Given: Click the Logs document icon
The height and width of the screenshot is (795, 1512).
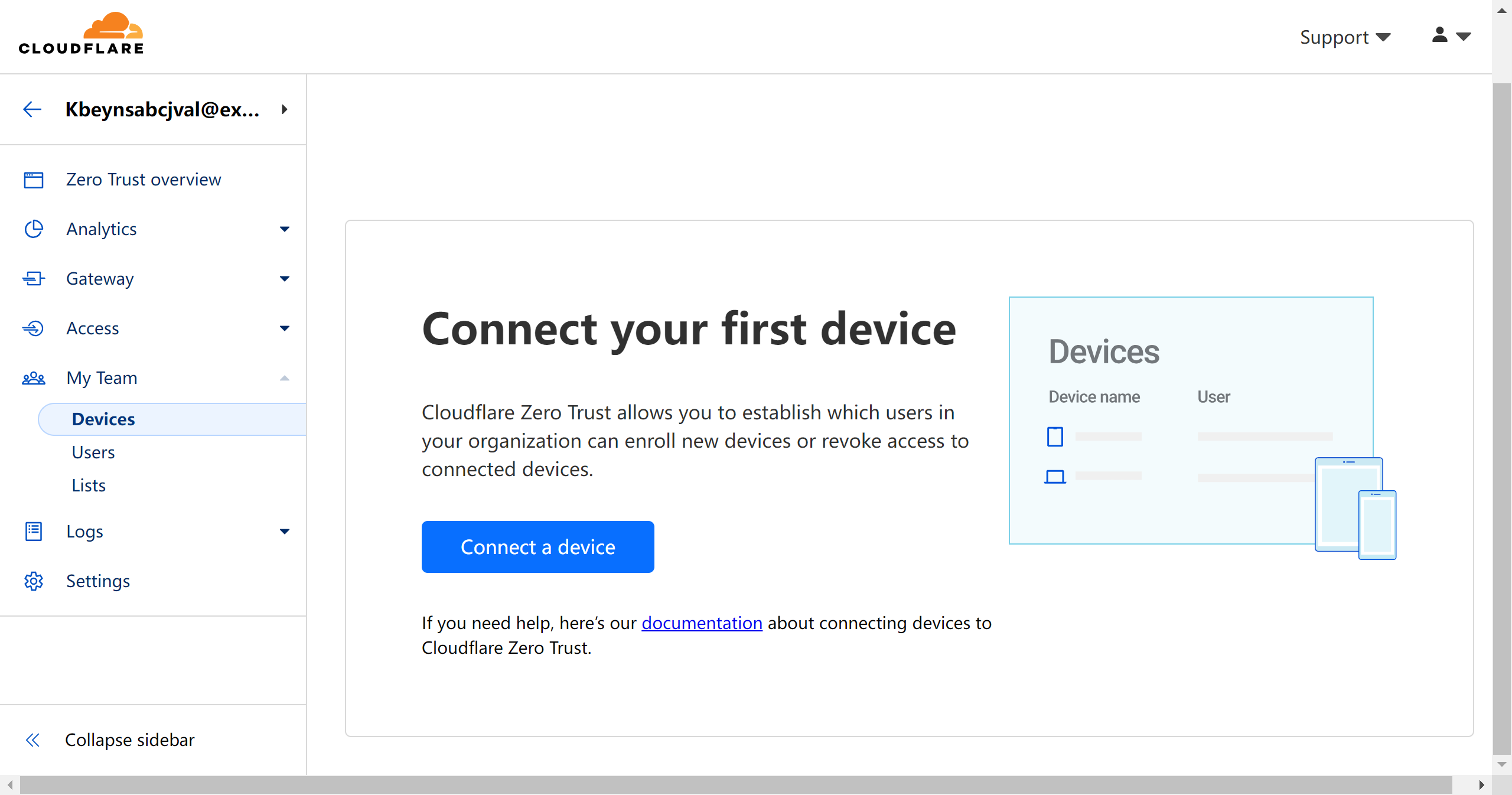Looking at the screenshot, I should pos(34,532).
